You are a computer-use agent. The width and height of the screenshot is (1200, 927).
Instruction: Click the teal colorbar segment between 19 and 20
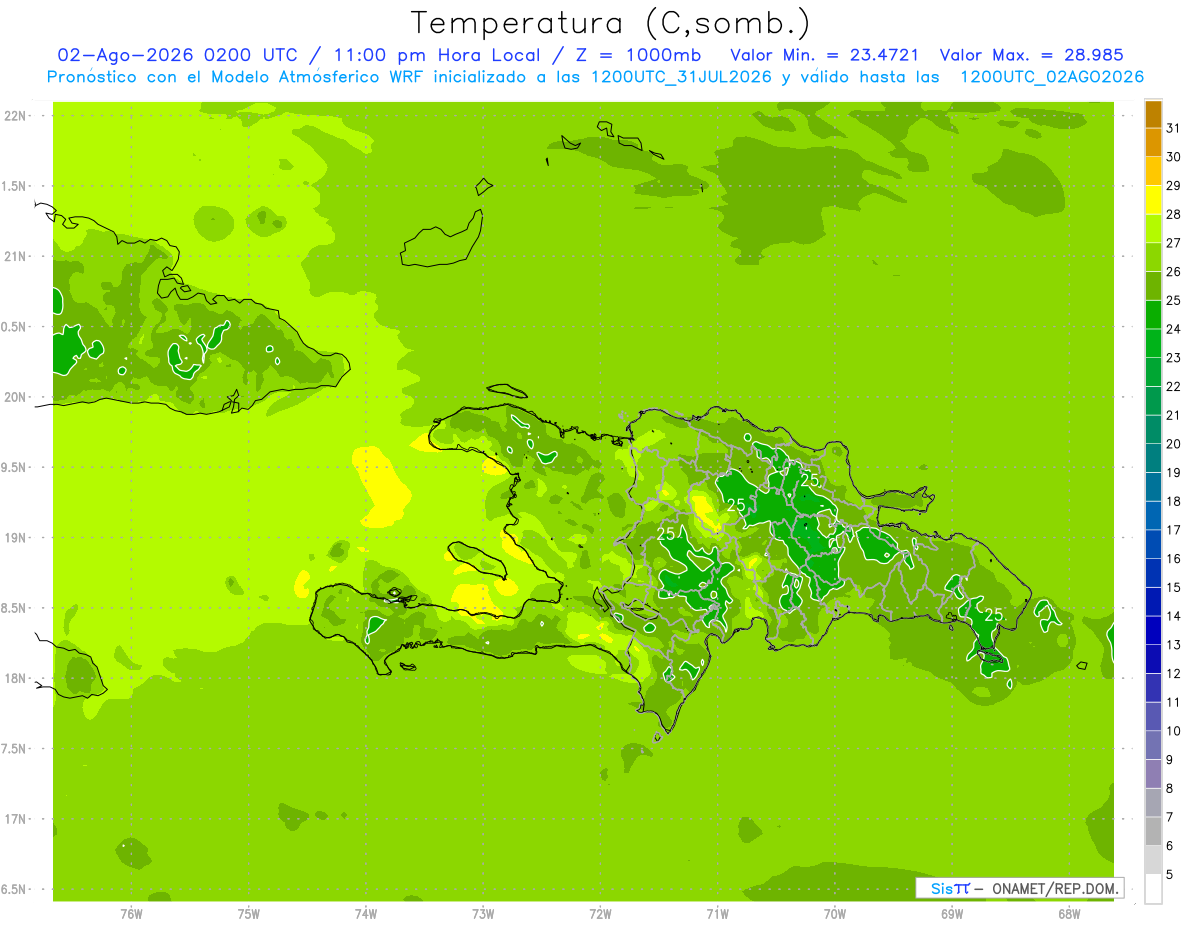click(x=1153, y=458)
